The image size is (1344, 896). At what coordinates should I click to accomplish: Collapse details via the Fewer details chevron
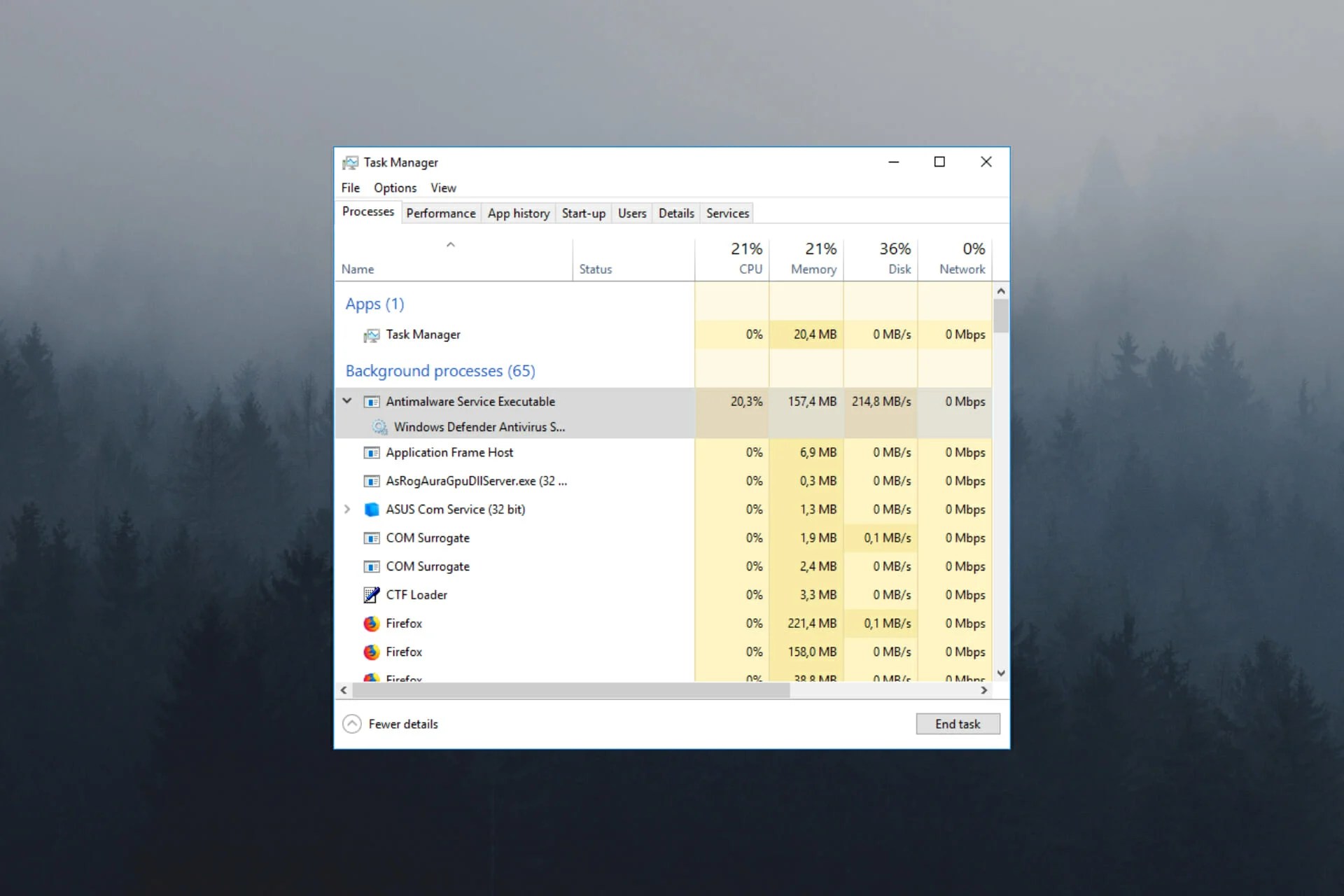point(352,723)
